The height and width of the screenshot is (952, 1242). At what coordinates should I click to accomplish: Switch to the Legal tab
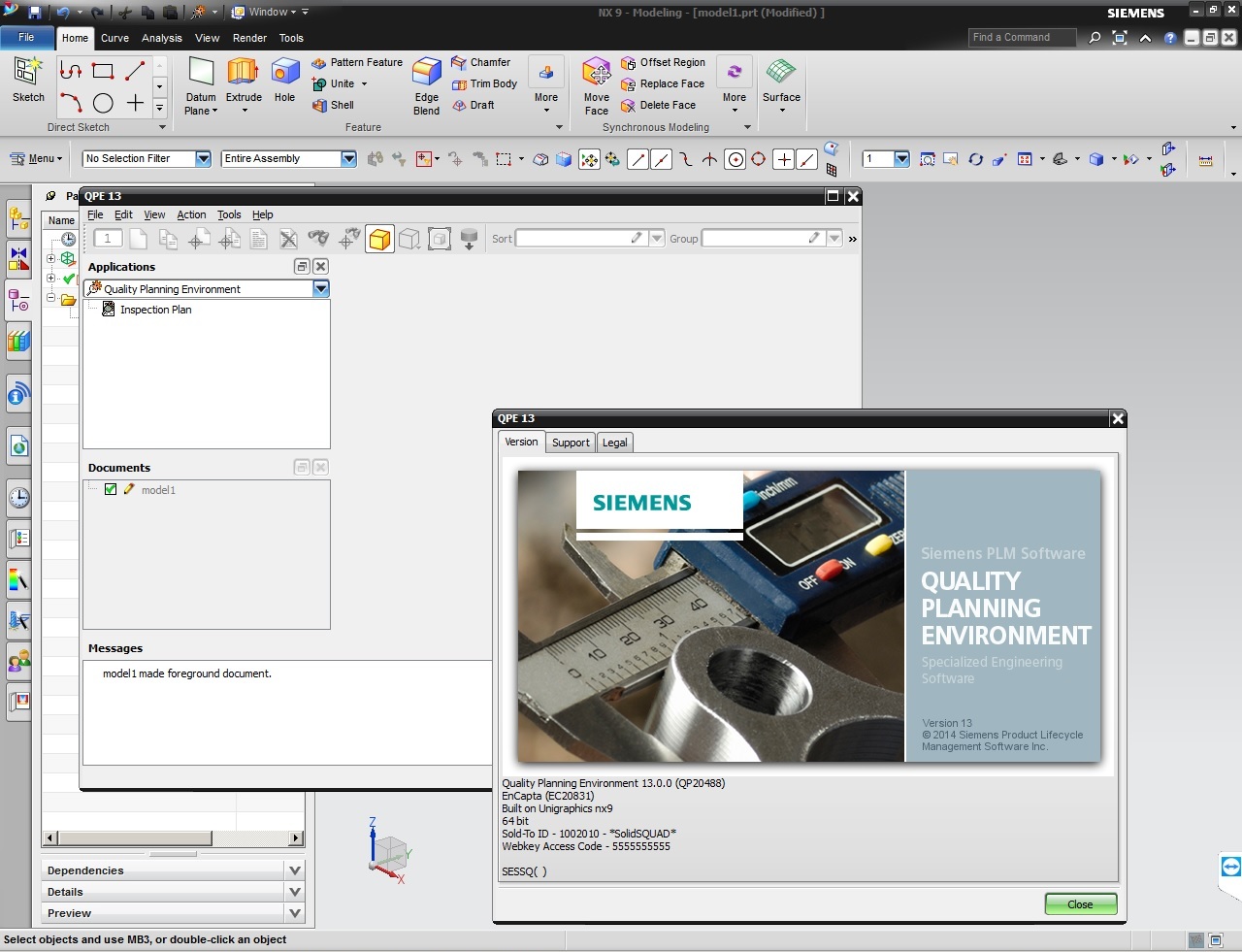click(x=614, y=443)
